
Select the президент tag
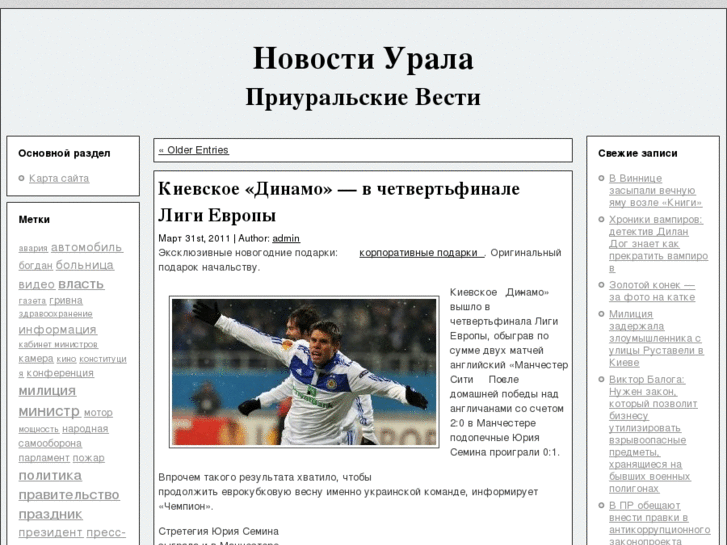[50, 532]
